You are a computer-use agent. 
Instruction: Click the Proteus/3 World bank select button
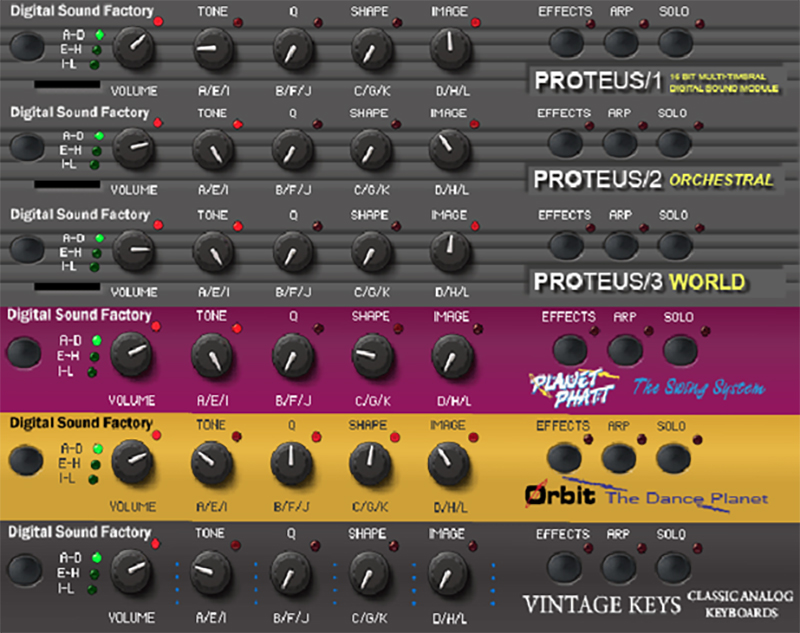click(27, 248)
